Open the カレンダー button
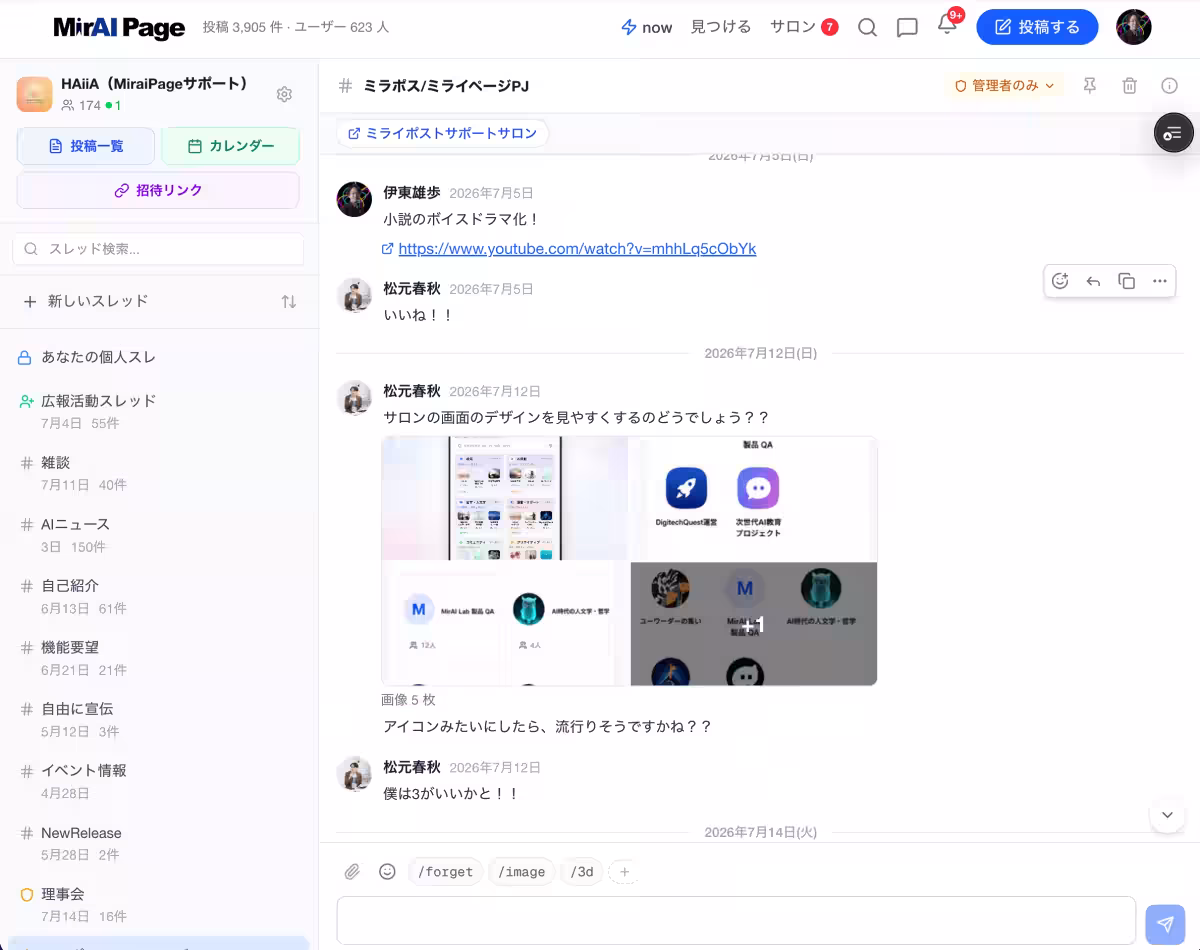Viewport: 1200px width, 950px height. pos(230,146)
